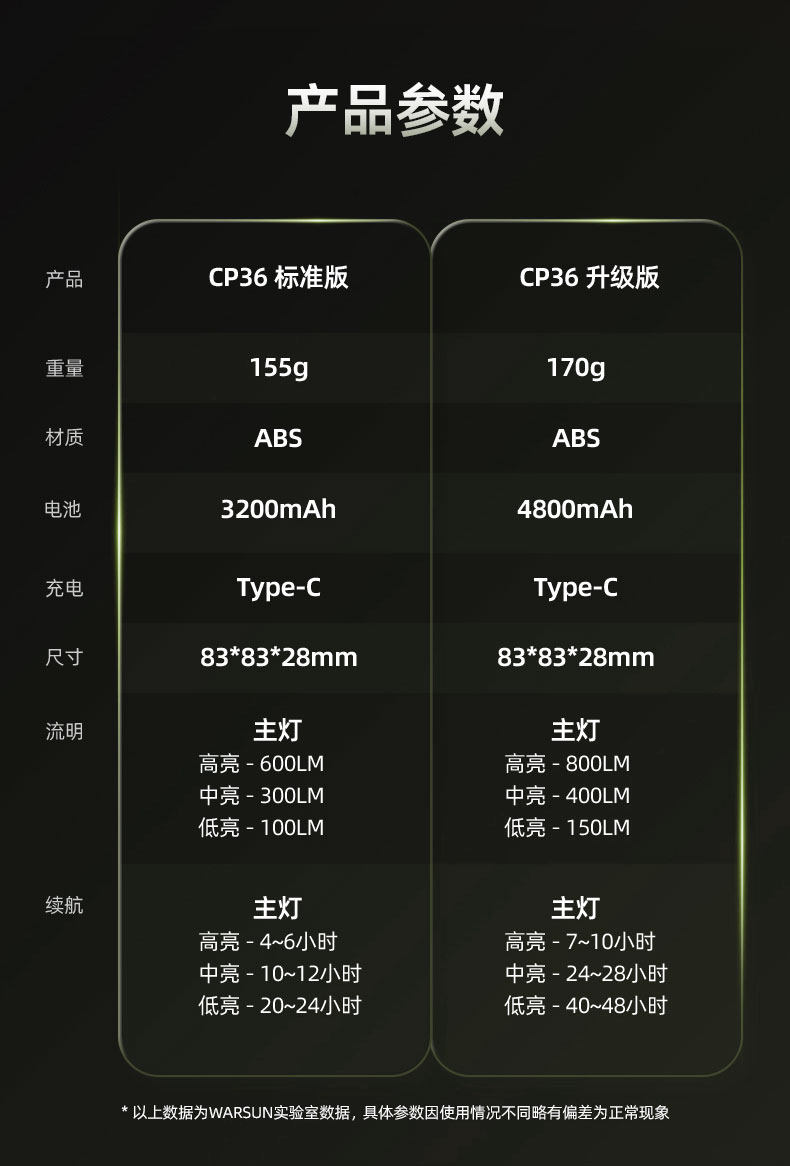Click the 电池 row label

pos(62,509)
